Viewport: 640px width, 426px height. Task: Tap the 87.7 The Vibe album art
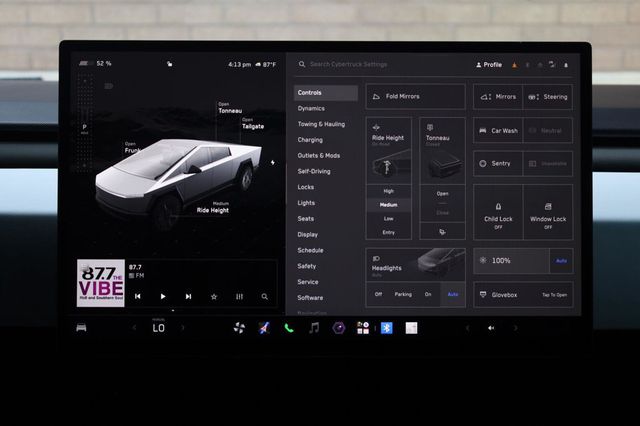coord(101,283)
